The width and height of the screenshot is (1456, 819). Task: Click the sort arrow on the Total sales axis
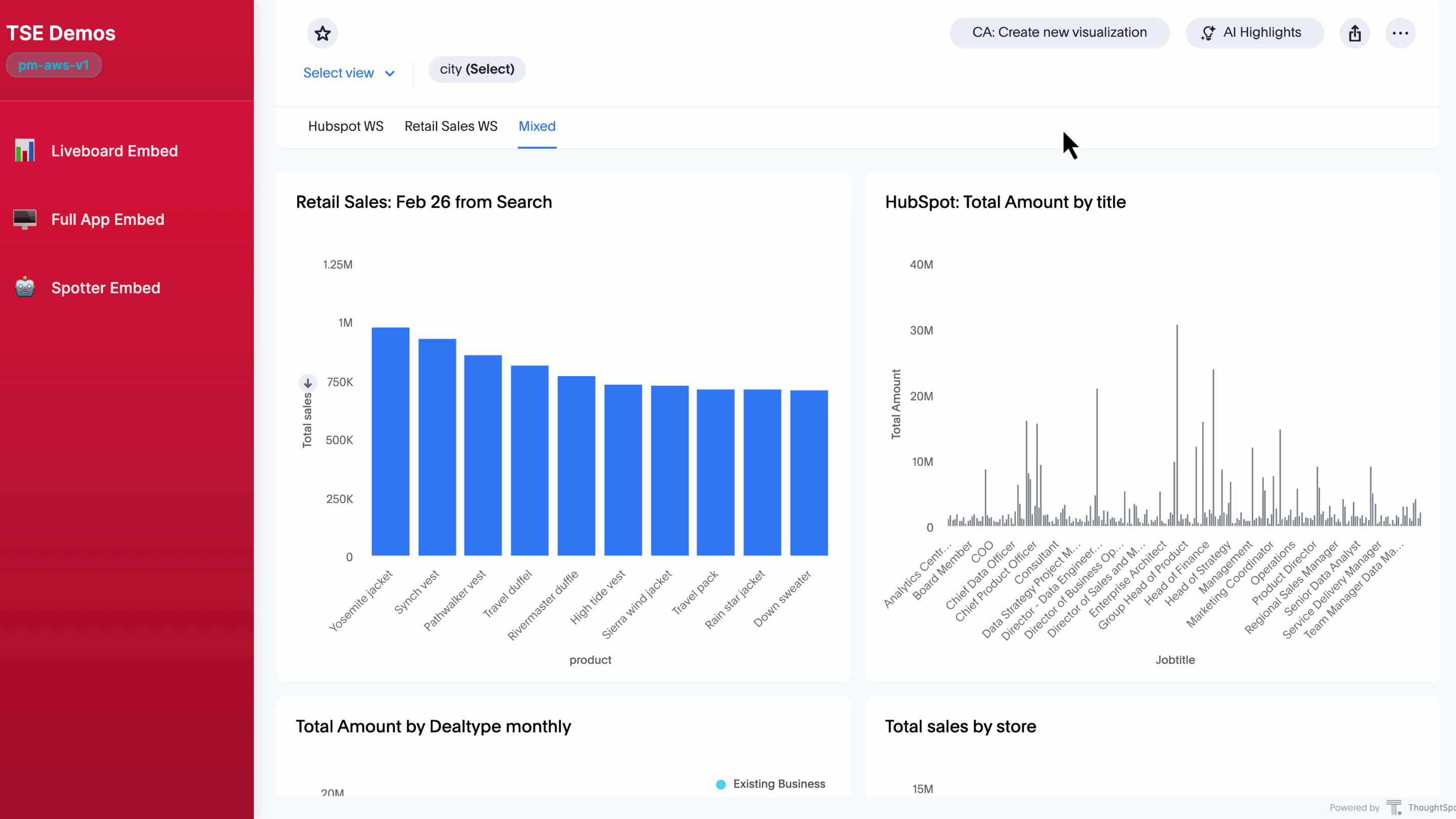[x=307, y=382]
